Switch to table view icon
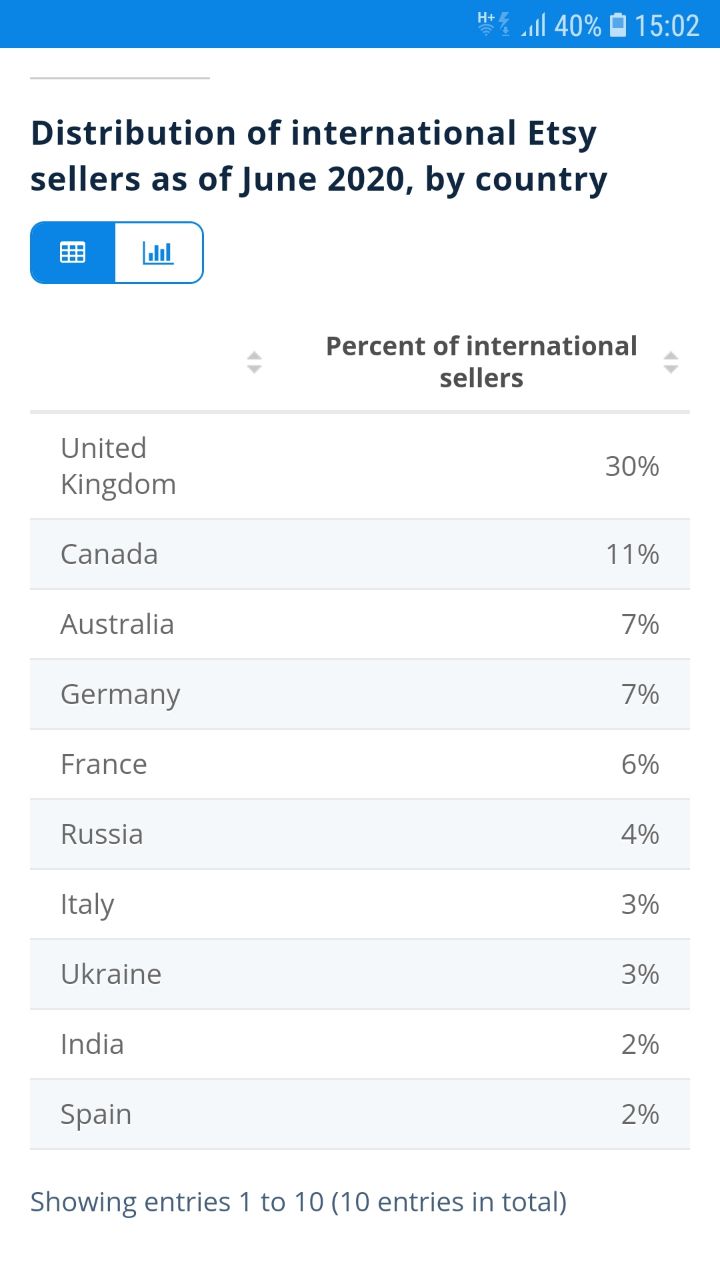This screenshot has width=720, height=1280. point(73,253)
